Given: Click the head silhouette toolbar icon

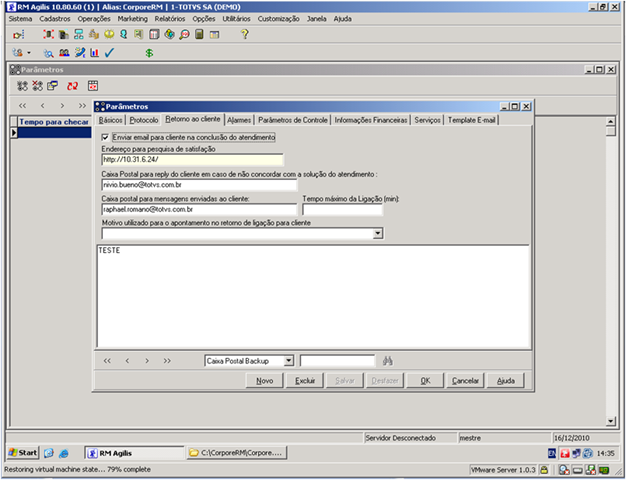Looking at the screenshot, I should [124, 34].
